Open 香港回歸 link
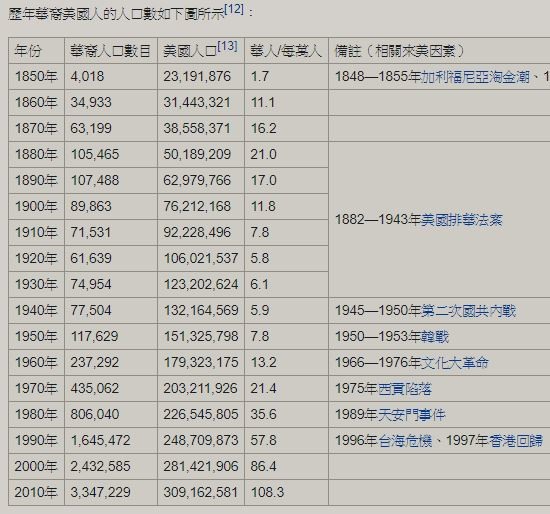The height and width of the screenshot is (514, 550). [x=516, y=440]
